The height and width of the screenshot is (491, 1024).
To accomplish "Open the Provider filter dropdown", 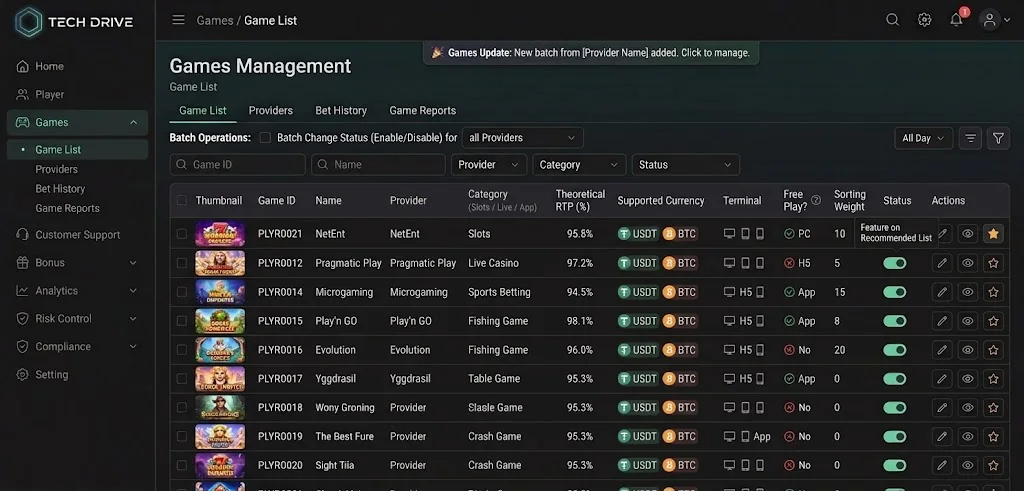I will [x=488, y=165].
